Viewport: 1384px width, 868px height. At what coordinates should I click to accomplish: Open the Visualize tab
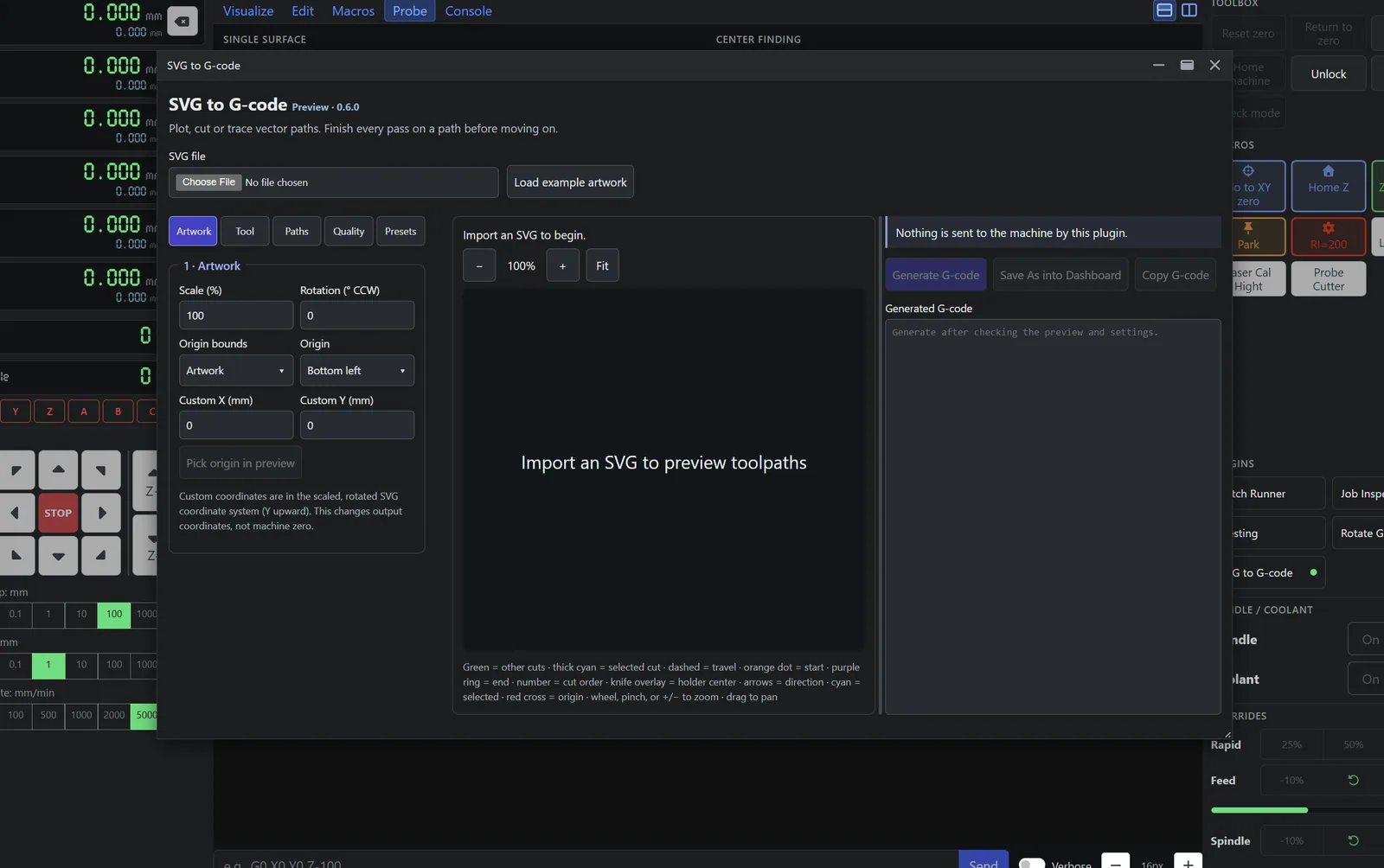[248, 11]
